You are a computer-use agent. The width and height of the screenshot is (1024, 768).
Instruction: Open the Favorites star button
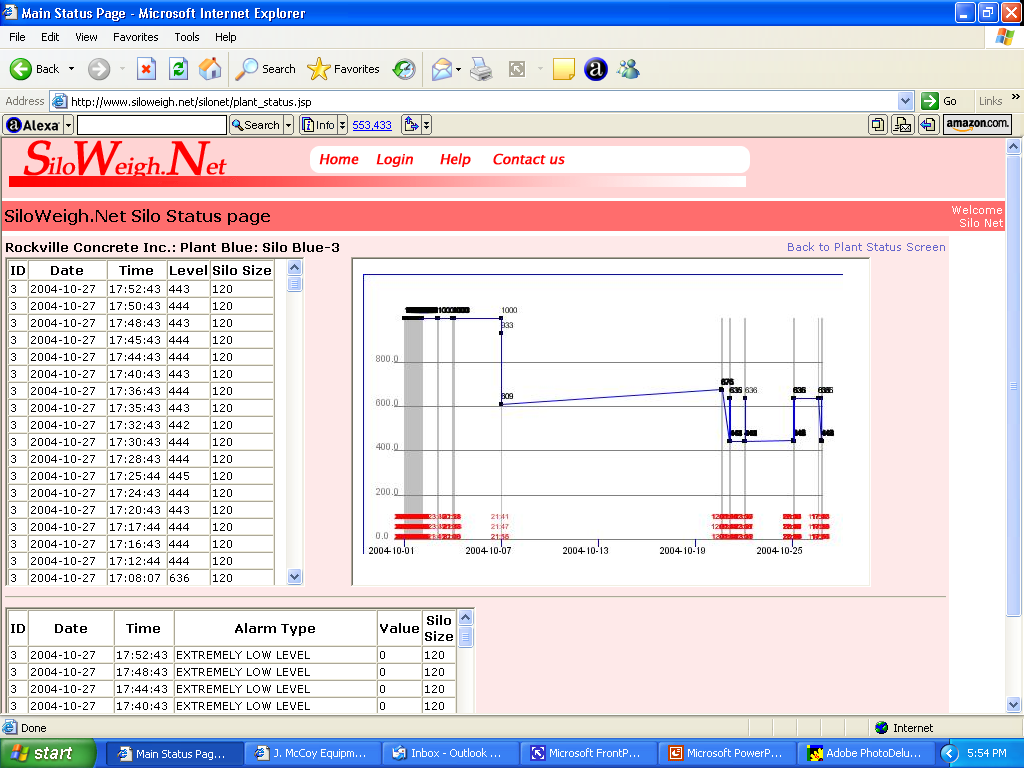pos(344,69)
